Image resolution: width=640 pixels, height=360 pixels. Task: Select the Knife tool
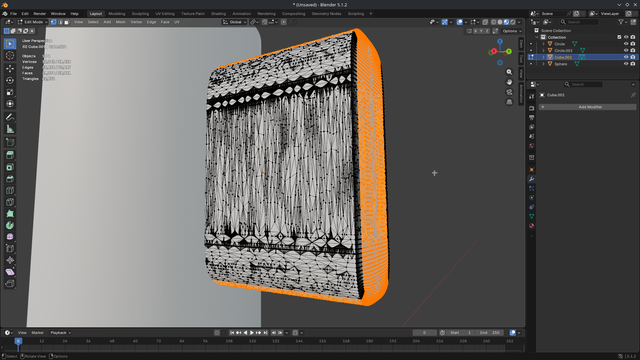coord(10,202)
